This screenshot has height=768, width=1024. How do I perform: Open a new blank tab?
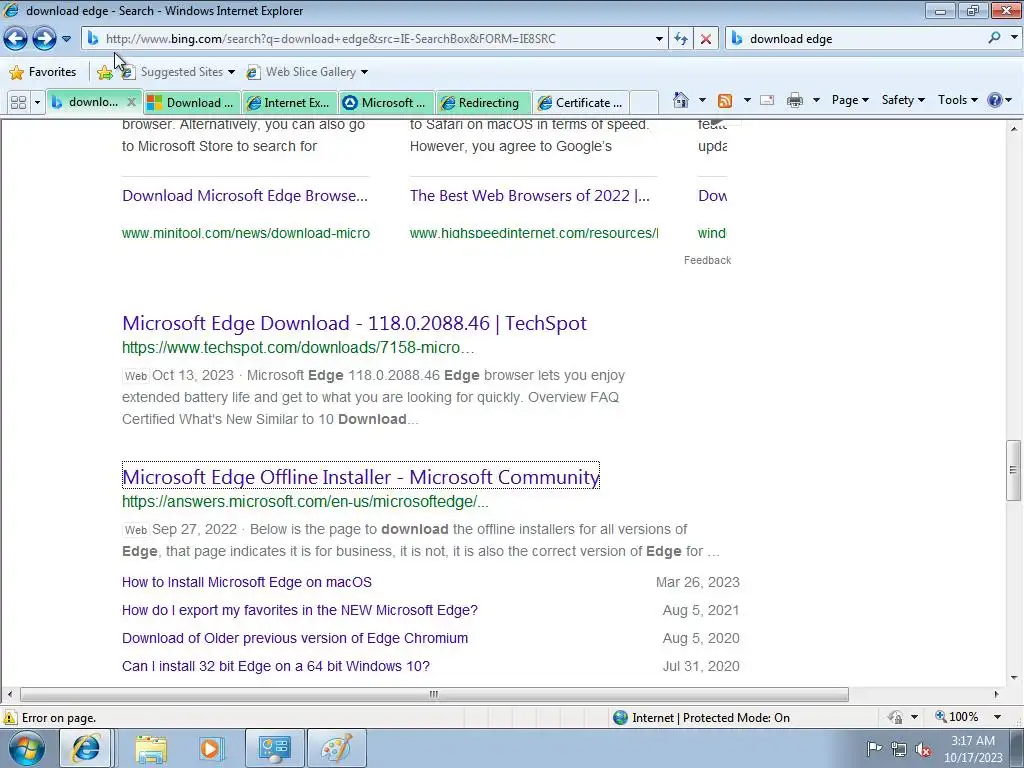644,103
